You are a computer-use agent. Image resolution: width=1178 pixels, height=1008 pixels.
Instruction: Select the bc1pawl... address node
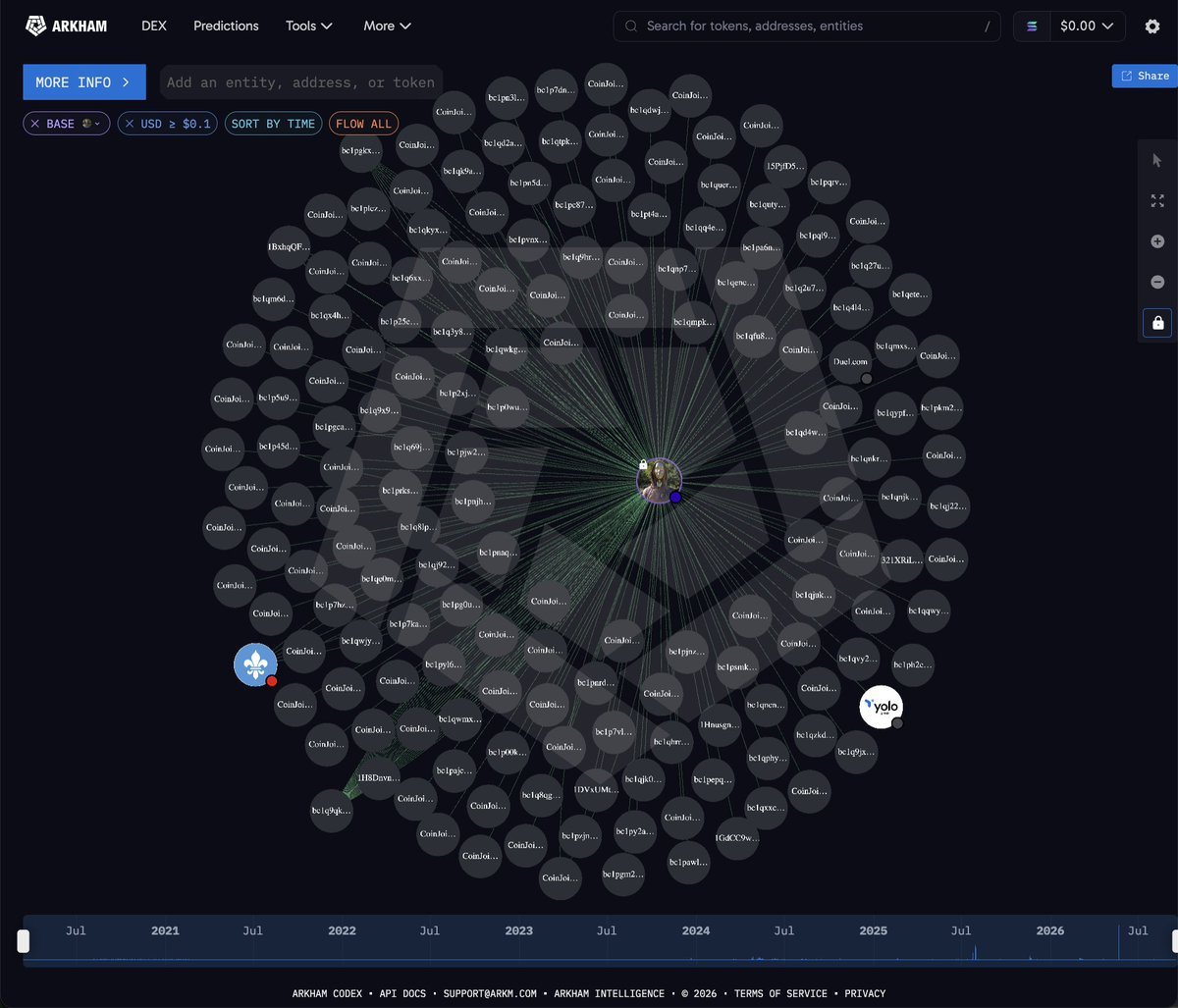[x=688, y=862]
